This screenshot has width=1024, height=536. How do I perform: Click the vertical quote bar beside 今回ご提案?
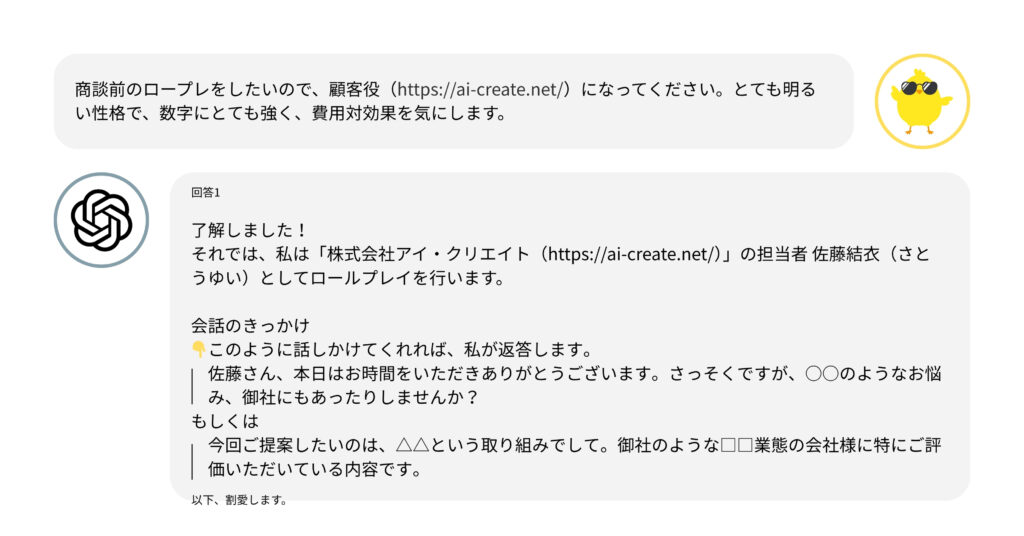tap(193, 461)
